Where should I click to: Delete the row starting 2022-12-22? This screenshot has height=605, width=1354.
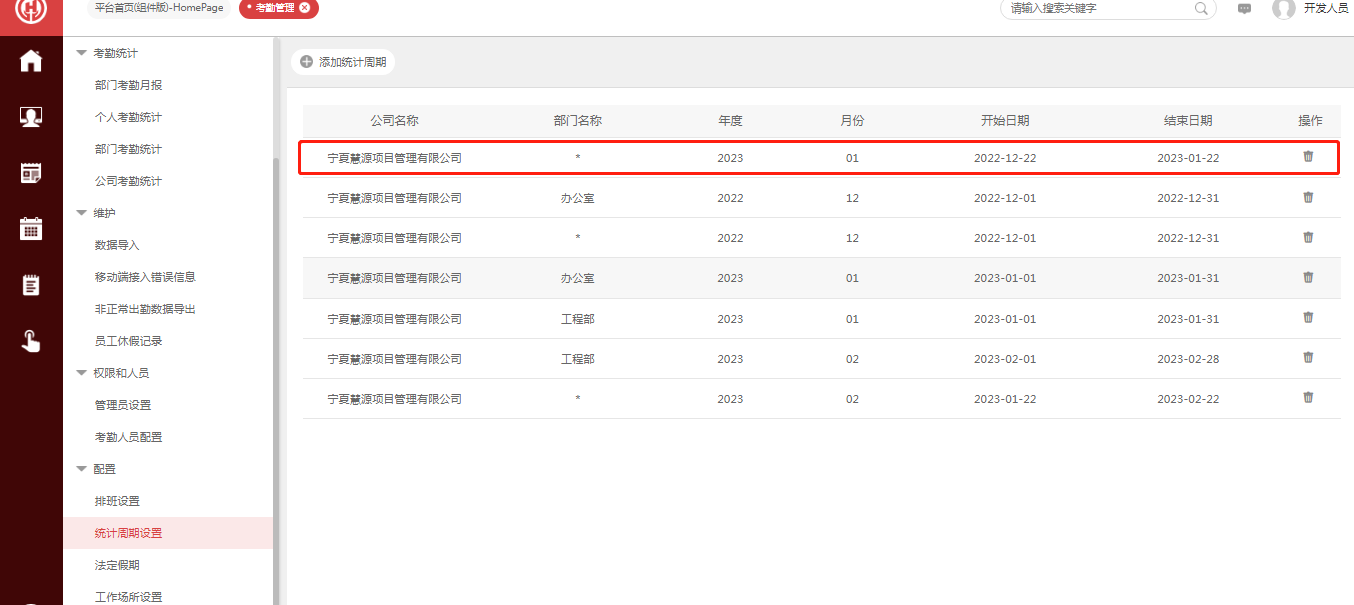[x=1308, y=157]
